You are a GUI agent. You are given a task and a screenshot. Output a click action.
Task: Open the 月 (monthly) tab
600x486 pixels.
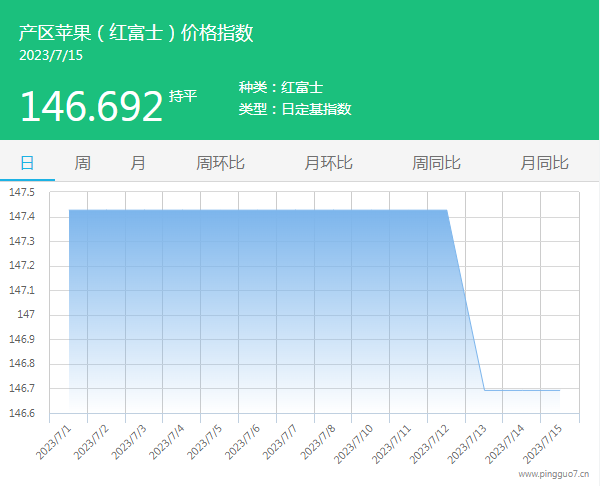[137, 163]
